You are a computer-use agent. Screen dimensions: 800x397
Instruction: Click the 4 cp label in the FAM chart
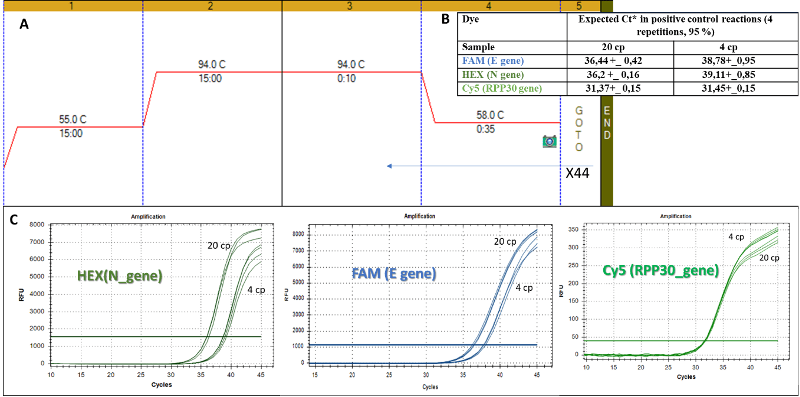tap(523, 288)
